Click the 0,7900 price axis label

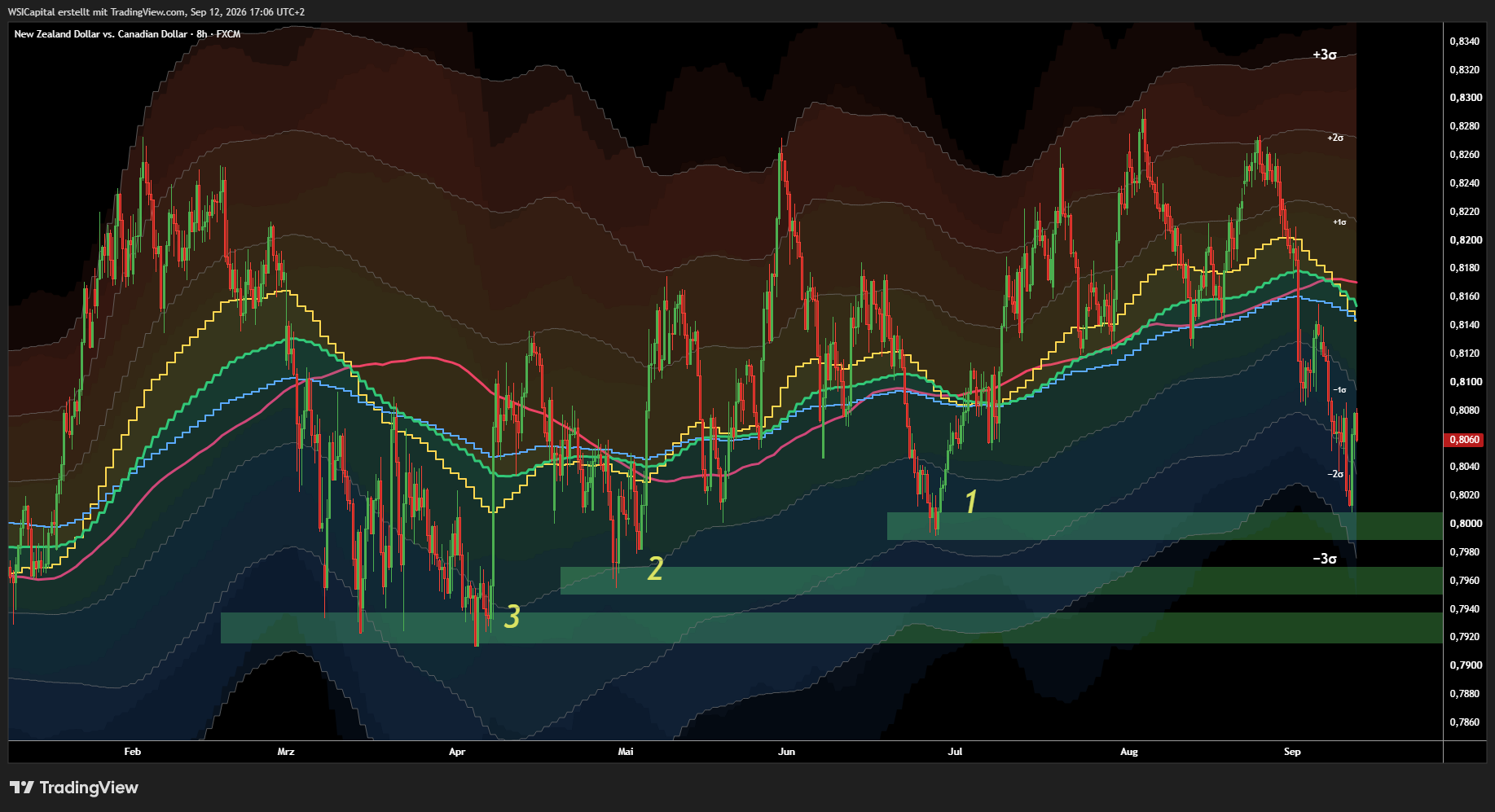coord(1465,665)
